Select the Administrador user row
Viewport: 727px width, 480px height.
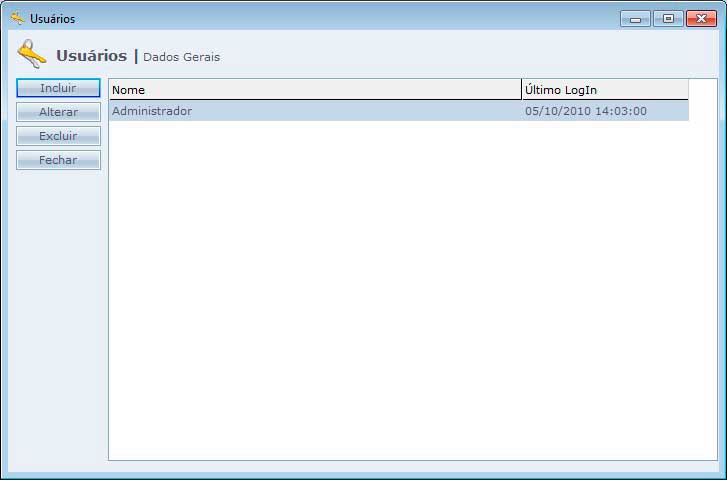[x=152, y=111]
